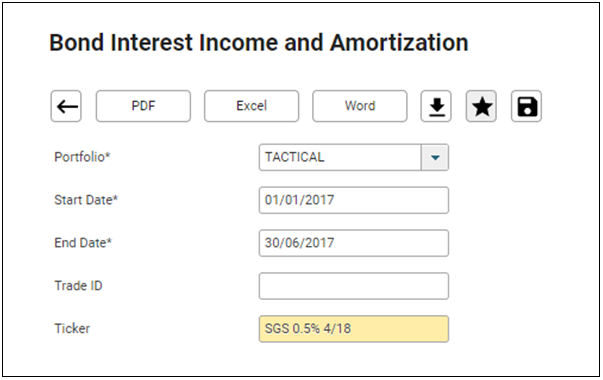Viewport: 603px width, 380px height.
Task: Export the report to Excel
Action: (252, 107)
